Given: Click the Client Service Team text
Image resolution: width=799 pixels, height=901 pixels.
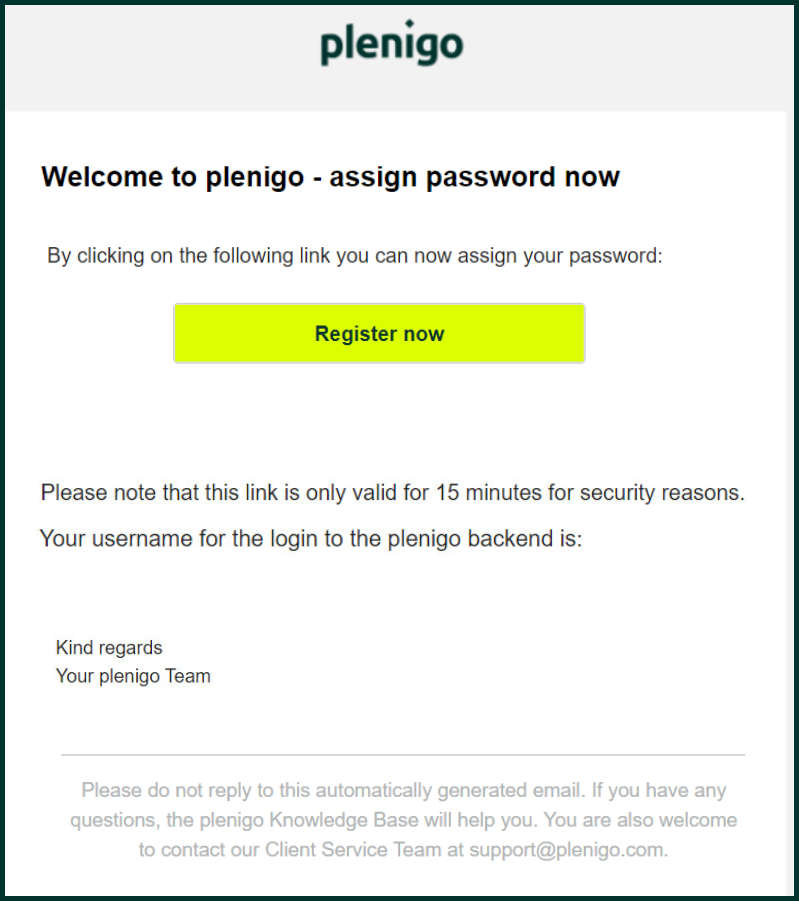Looking at the screenshot, I should click(x=353, y=849).
